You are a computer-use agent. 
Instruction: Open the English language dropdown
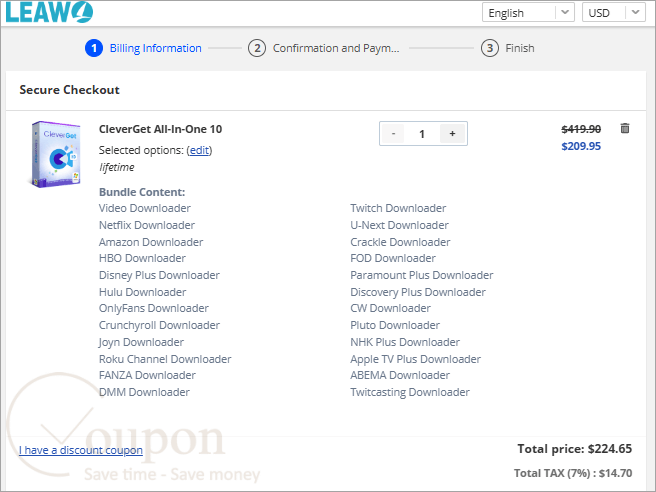[x=528, y=13]
